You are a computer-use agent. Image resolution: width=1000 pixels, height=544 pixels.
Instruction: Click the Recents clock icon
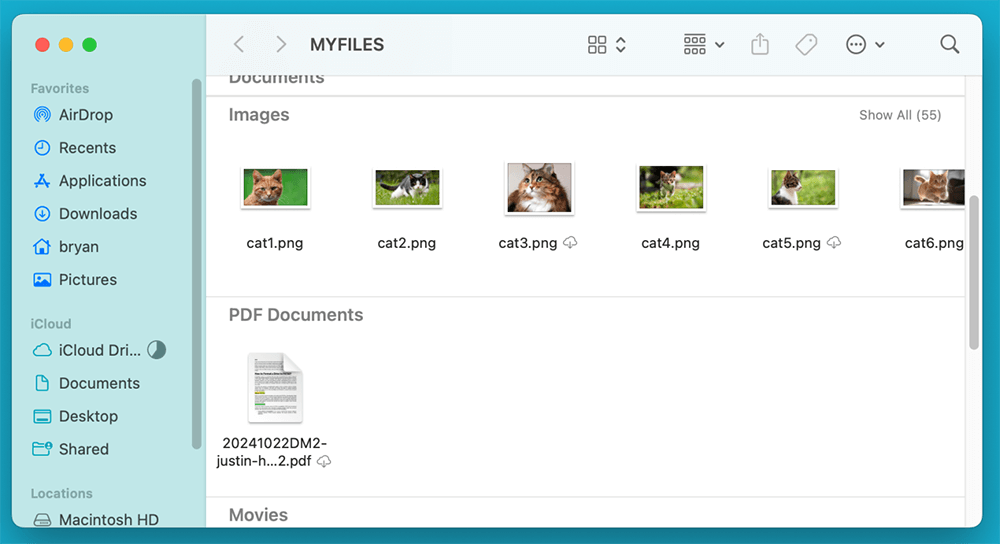[x=42, y=148]
